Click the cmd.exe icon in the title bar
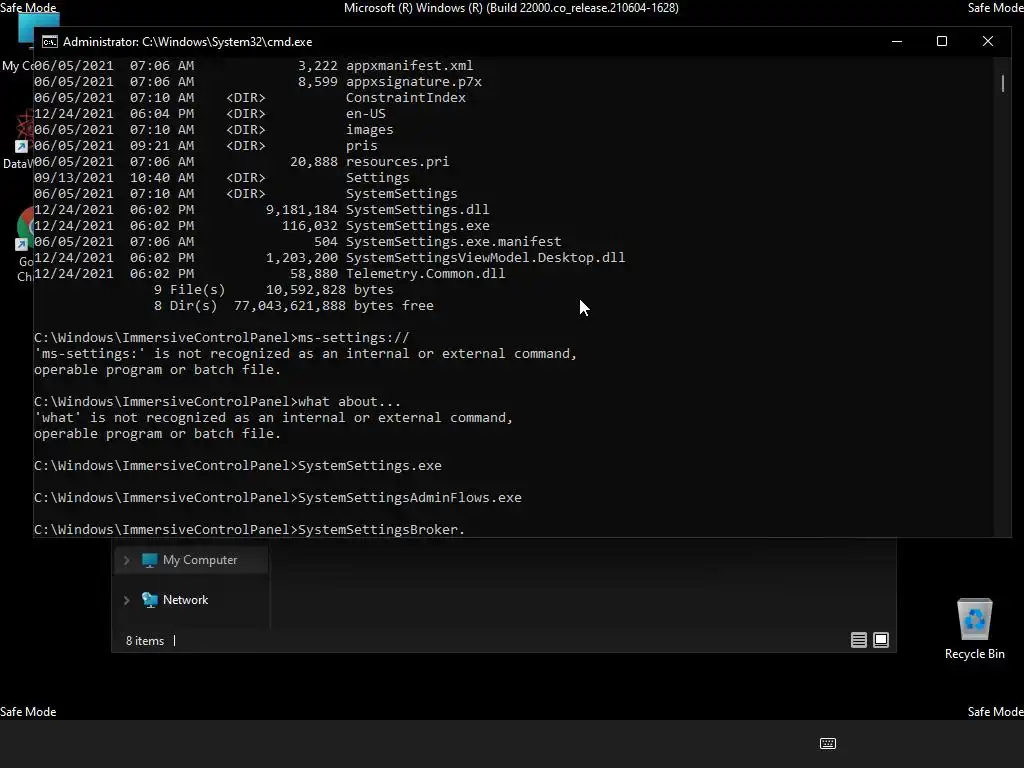This screenshot has height=768, width=1024. coord(50,42)
